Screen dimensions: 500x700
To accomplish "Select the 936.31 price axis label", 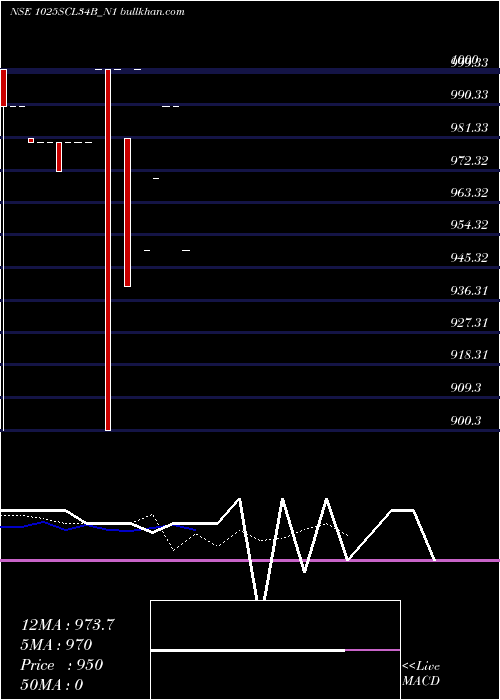I will (469, 291).
